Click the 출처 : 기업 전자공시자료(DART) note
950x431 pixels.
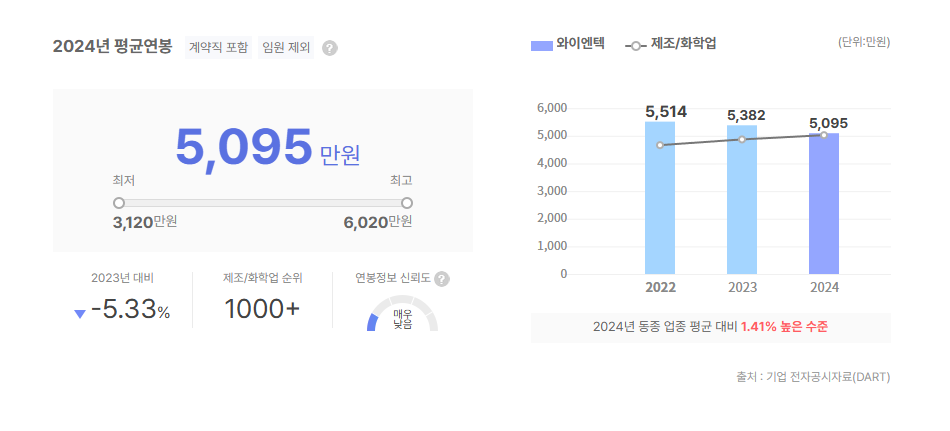pyautogui.click(x=813, y=377)
